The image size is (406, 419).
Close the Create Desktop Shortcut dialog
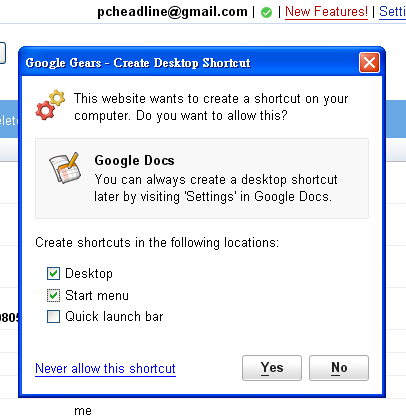[369, 62]
